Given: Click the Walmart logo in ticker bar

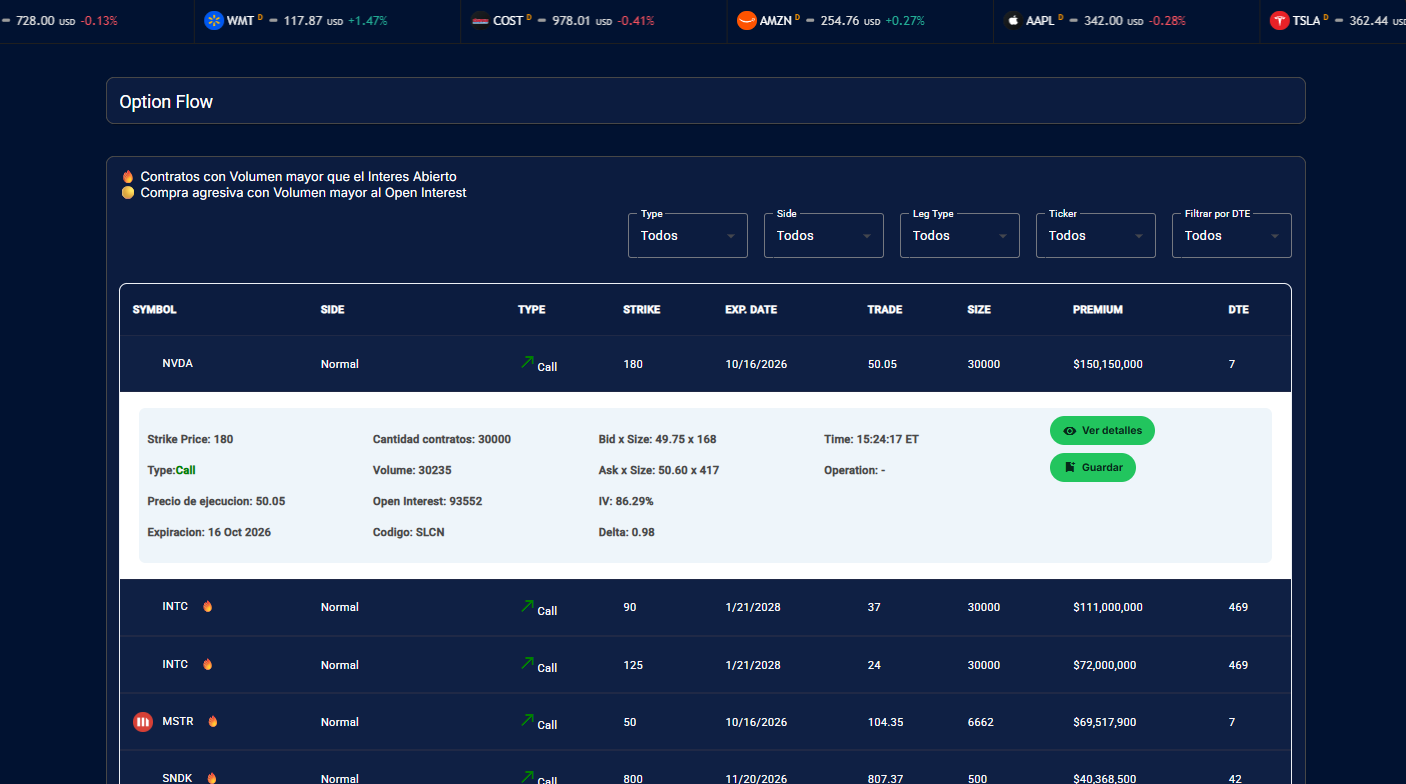Looking at the screenshot, I should click(x=213, y=20).
